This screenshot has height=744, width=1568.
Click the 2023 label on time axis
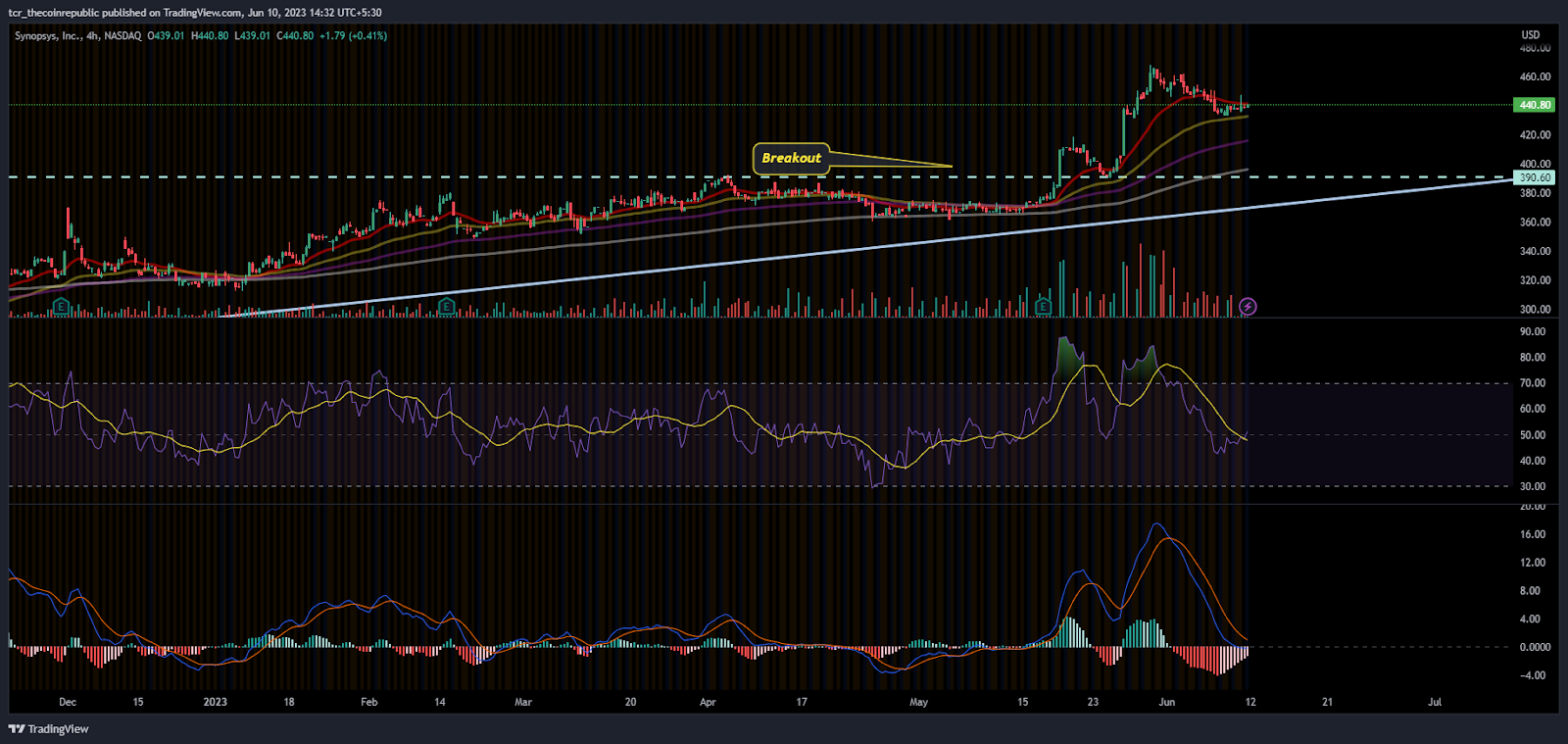215,702
